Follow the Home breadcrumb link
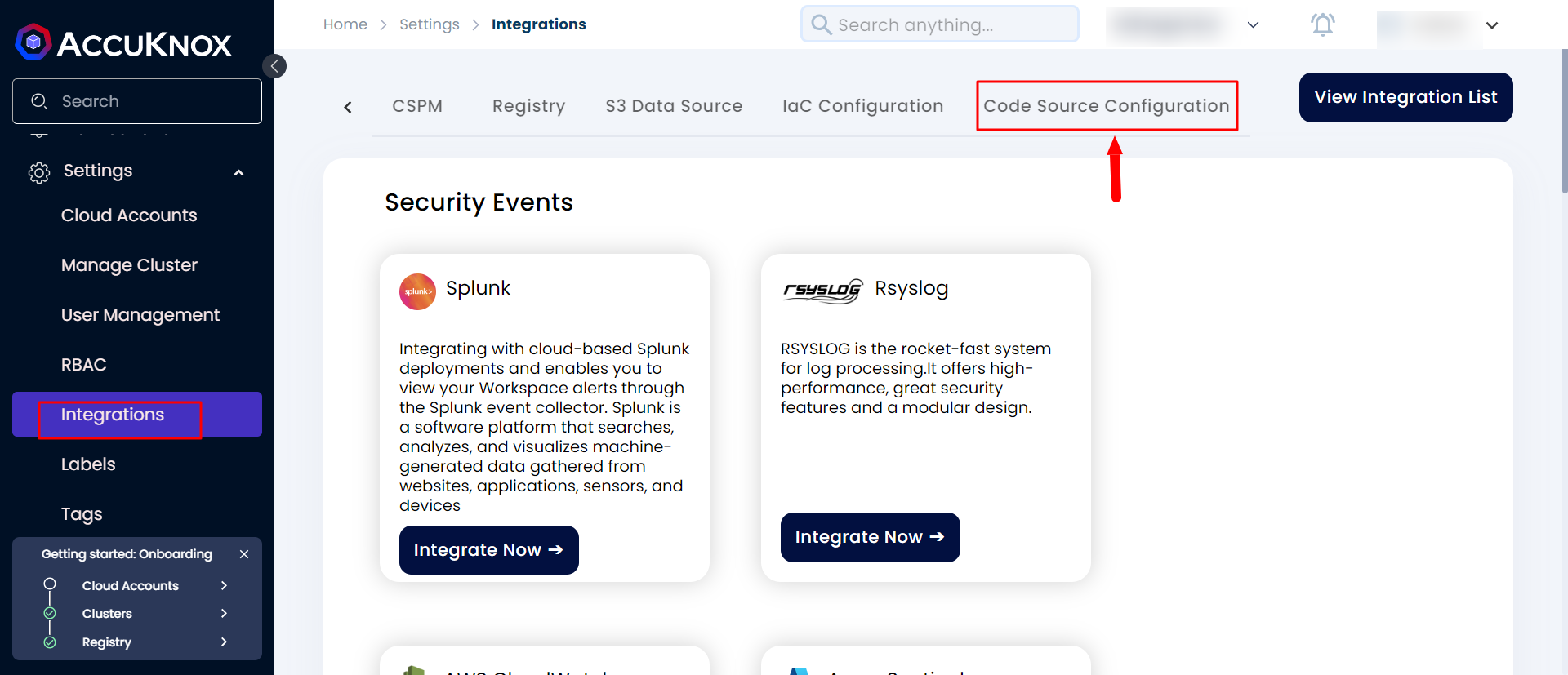 click(x=345, y=24)
